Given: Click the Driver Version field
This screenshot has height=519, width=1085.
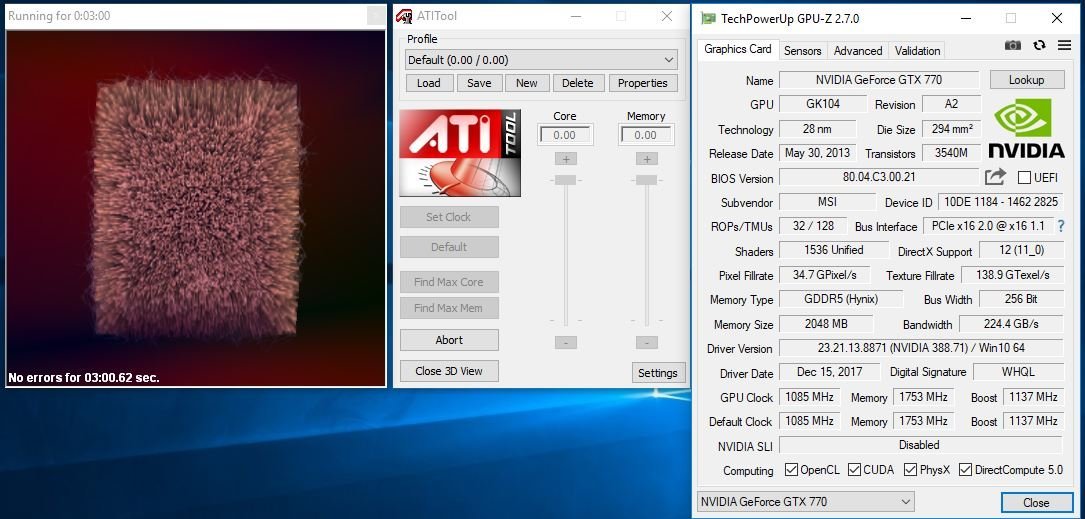Looking at the screenshot, I should coord(921,347).
